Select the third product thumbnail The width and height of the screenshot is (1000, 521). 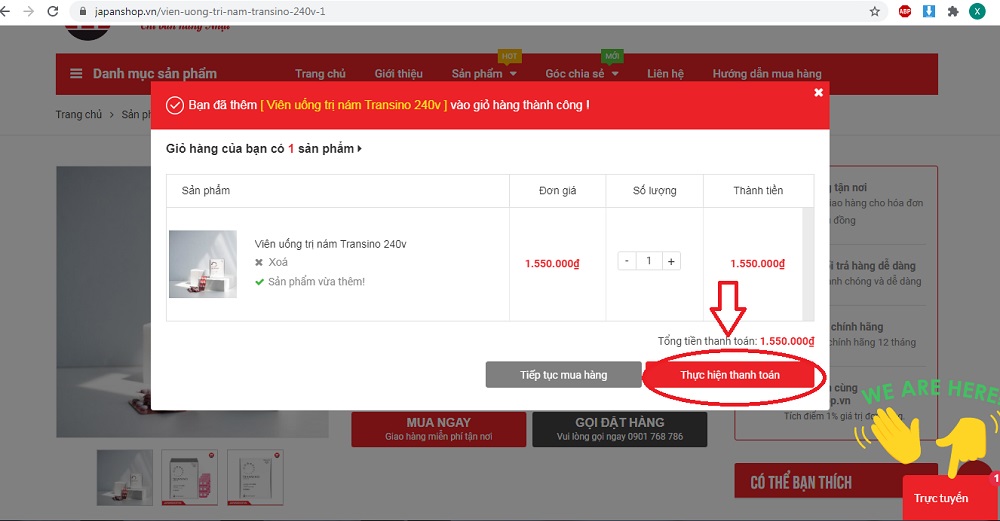[x=255, y=477]
